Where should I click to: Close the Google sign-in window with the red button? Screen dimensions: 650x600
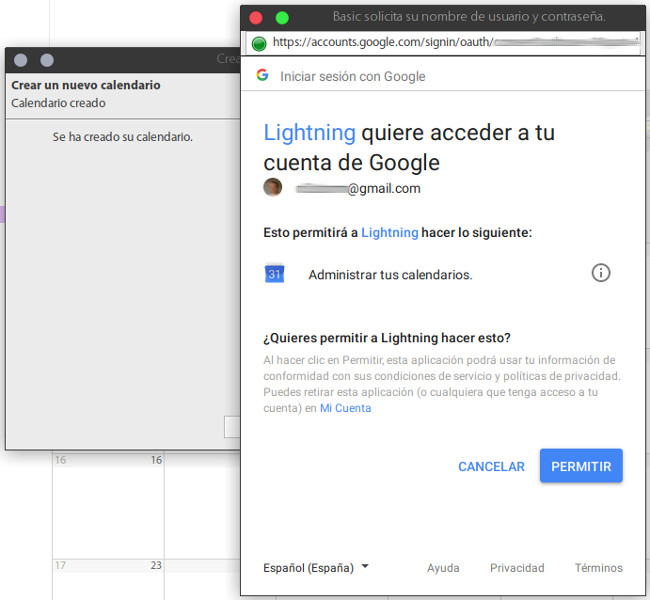coord(256,17)
